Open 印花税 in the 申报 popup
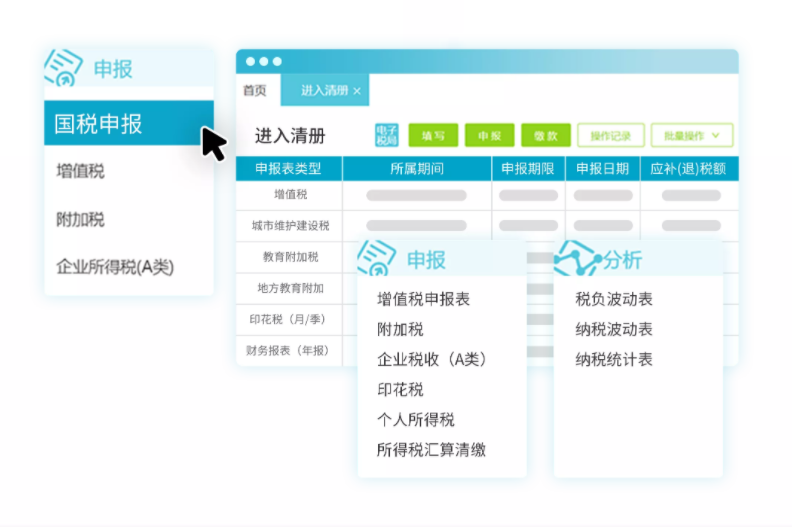792x527 pixels. [400, 390]
